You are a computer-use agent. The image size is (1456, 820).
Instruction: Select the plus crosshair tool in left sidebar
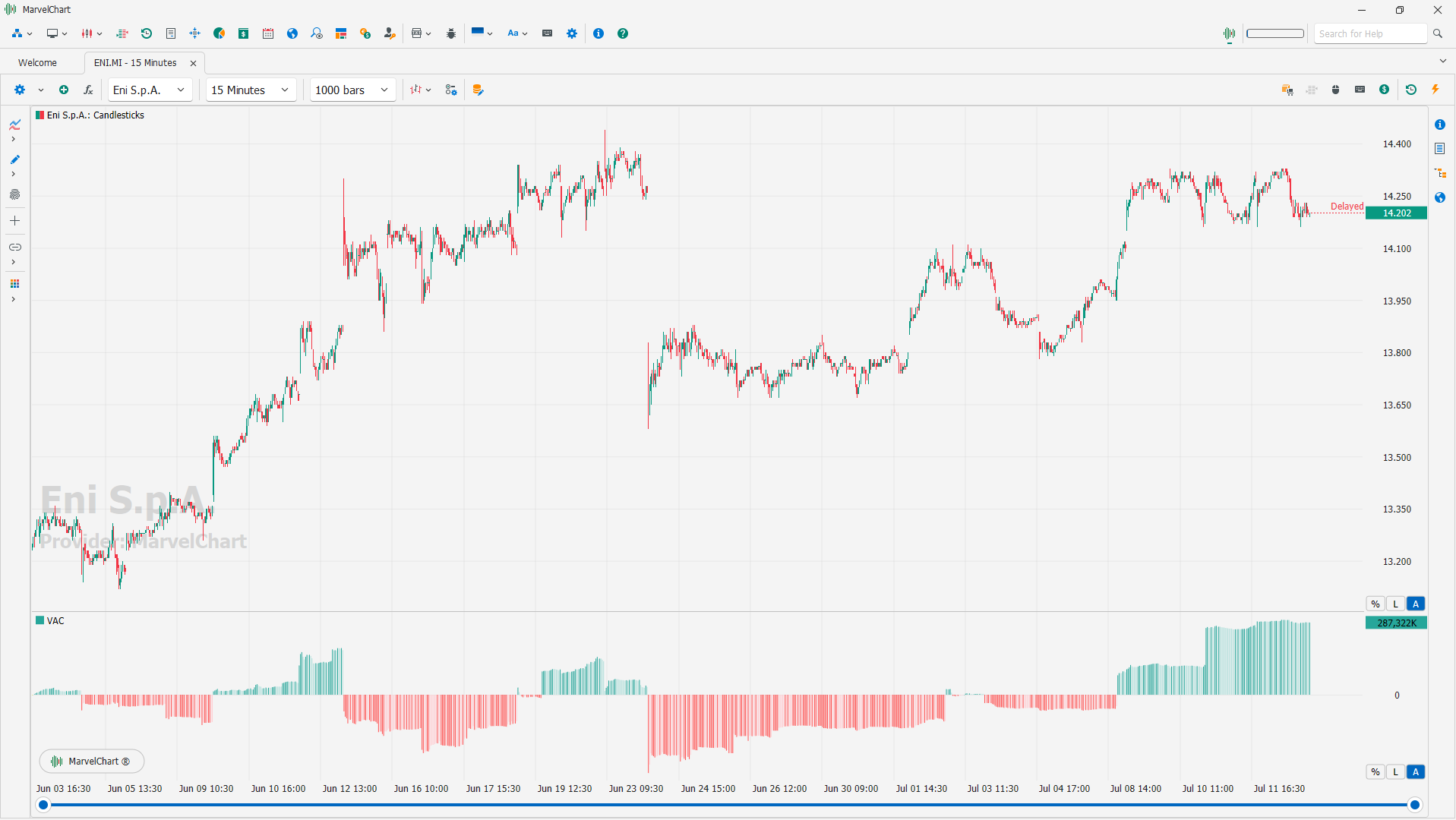[14, 221]
